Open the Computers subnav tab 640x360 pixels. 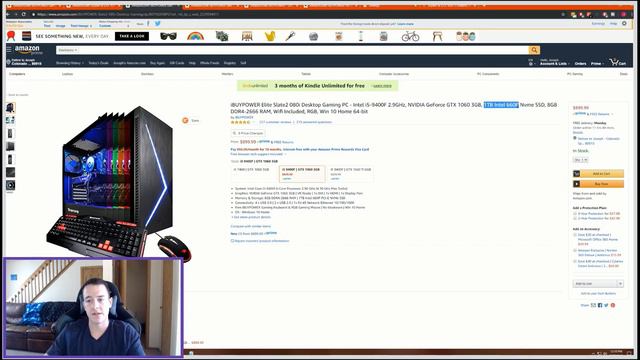tap(17, 74)
